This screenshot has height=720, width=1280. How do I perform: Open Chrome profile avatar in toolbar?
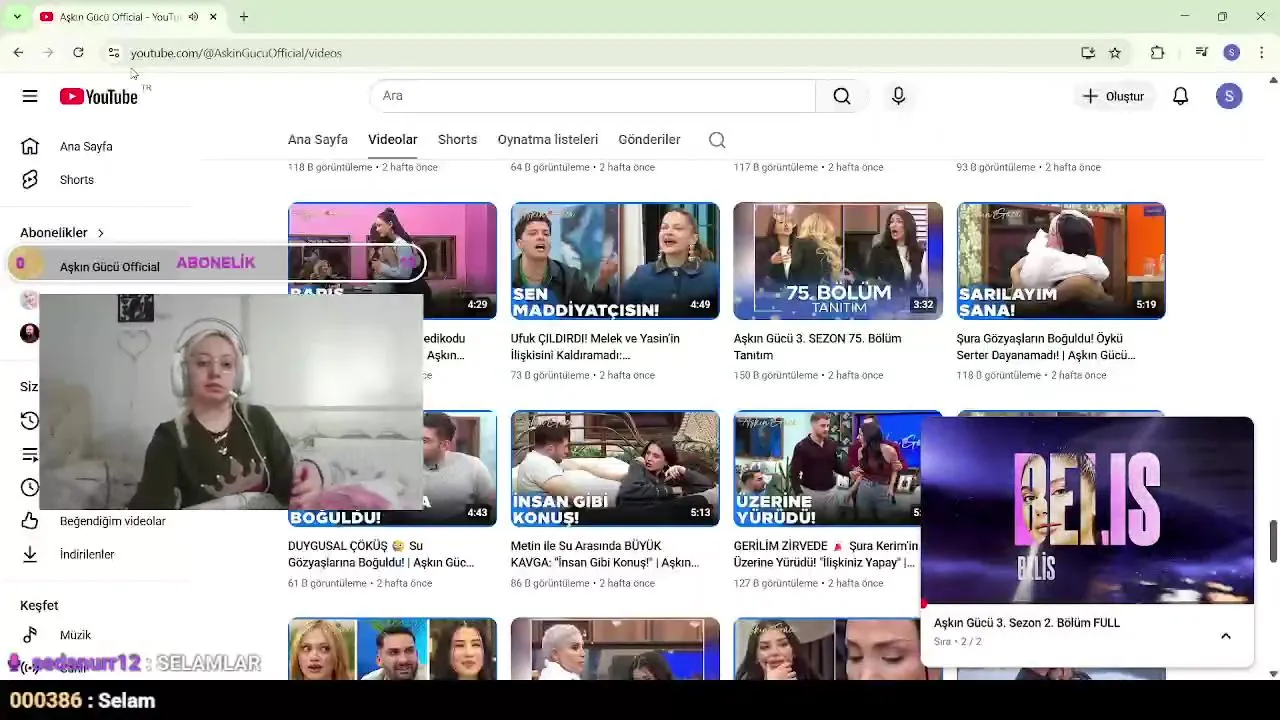[x=1232, y=53]
